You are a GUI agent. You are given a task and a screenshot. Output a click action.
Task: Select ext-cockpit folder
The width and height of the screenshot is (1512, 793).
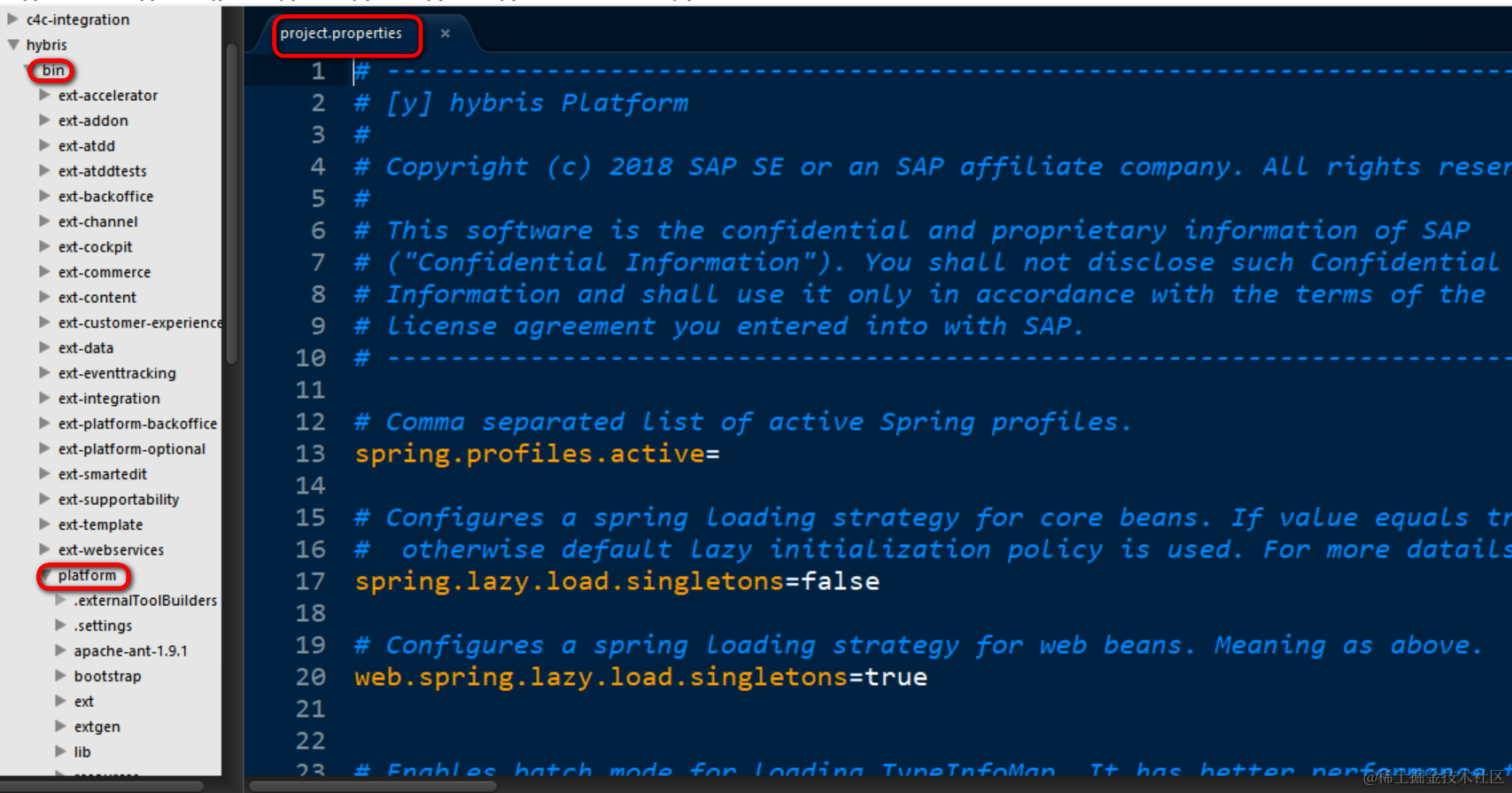point(95,246)
